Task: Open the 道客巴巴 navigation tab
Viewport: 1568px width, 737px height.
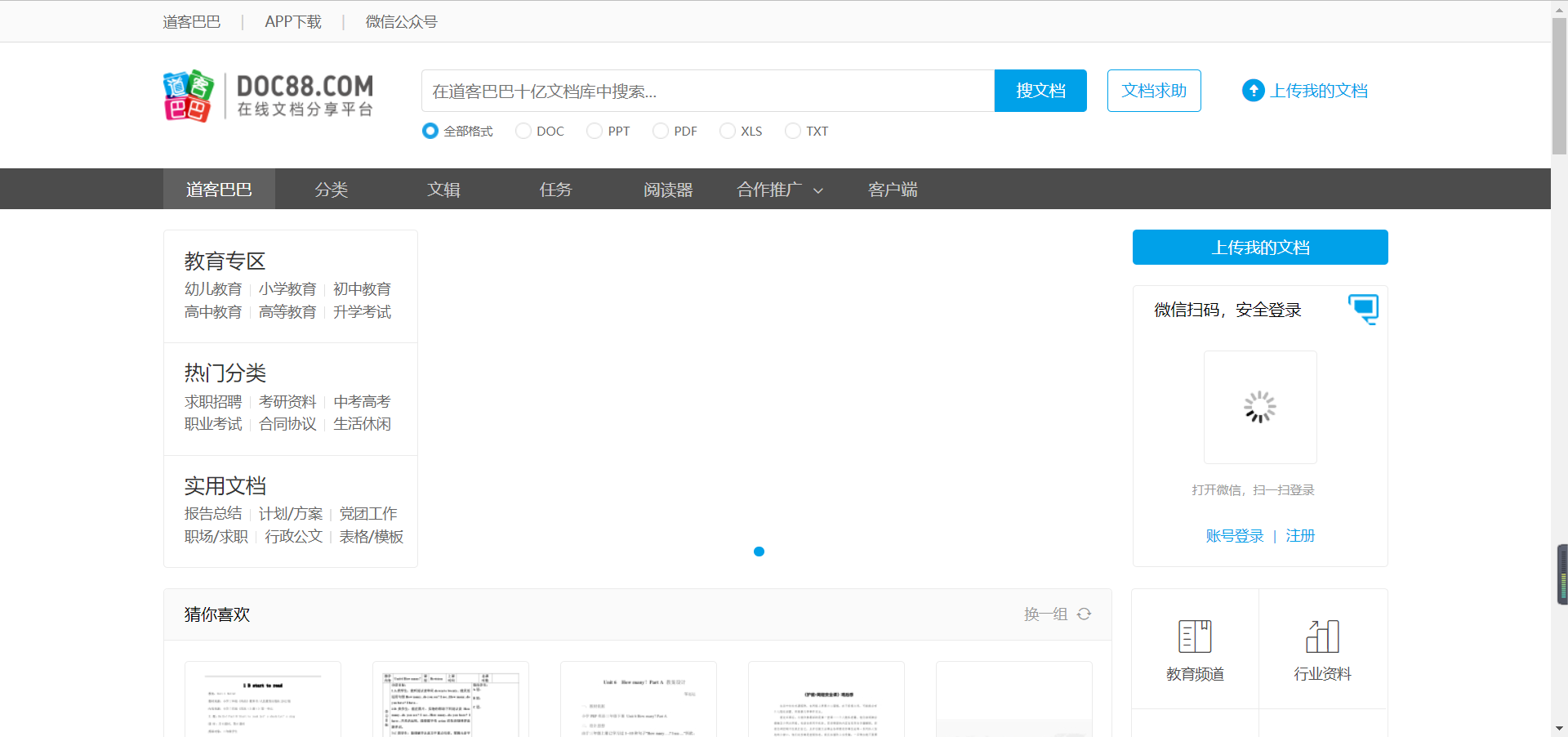Action: [219, 190]
